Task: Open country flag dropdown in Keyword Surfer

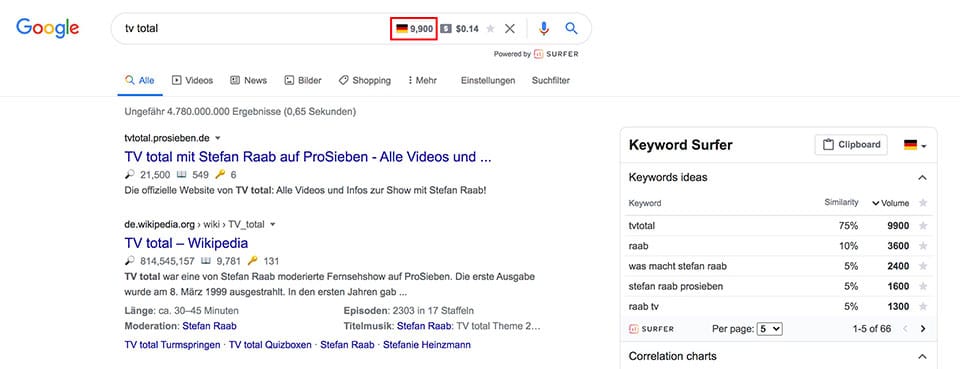Action: [915, 145]
